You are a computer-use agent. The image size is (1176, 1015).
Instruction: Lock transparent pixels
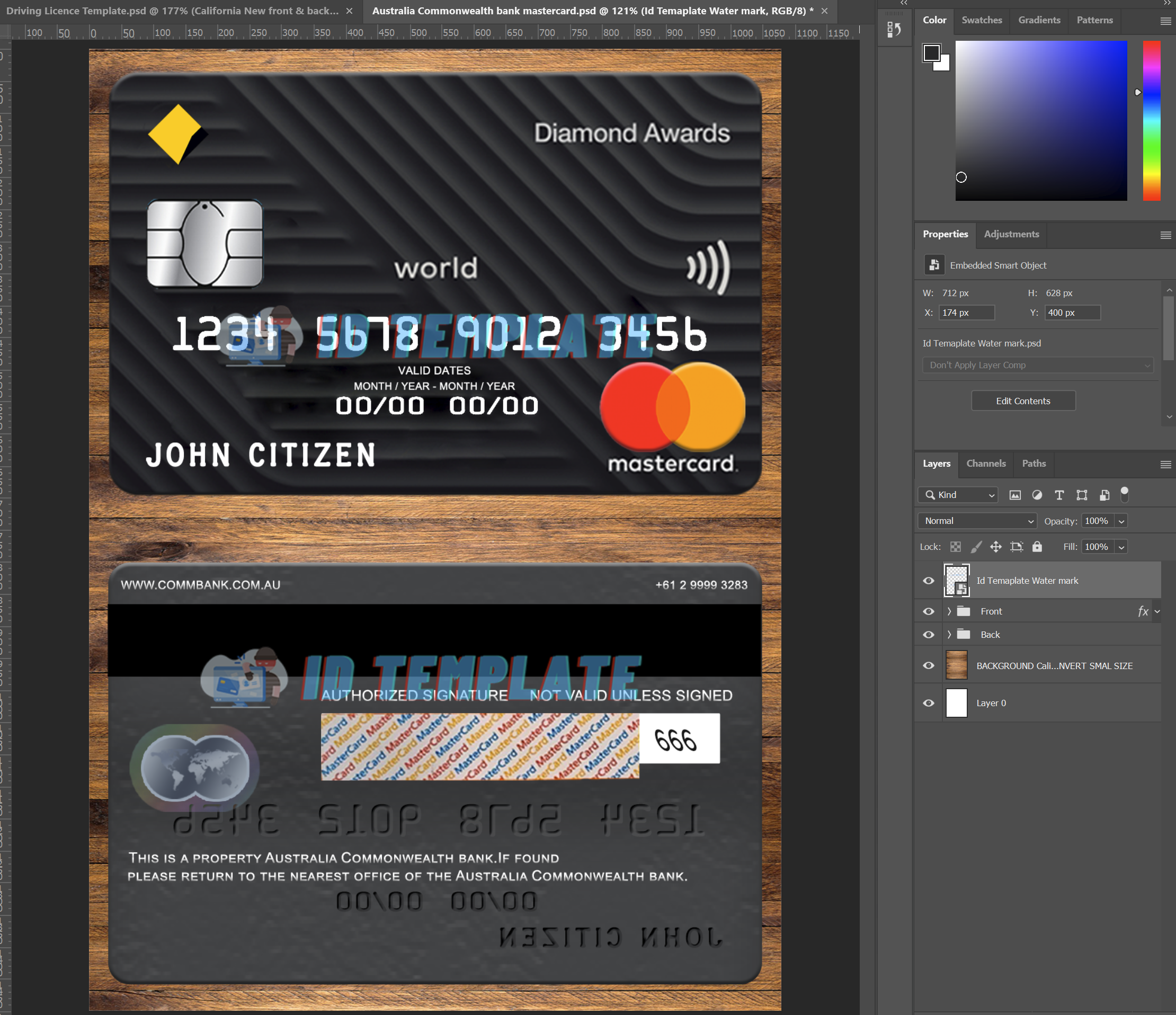point(956,547)
